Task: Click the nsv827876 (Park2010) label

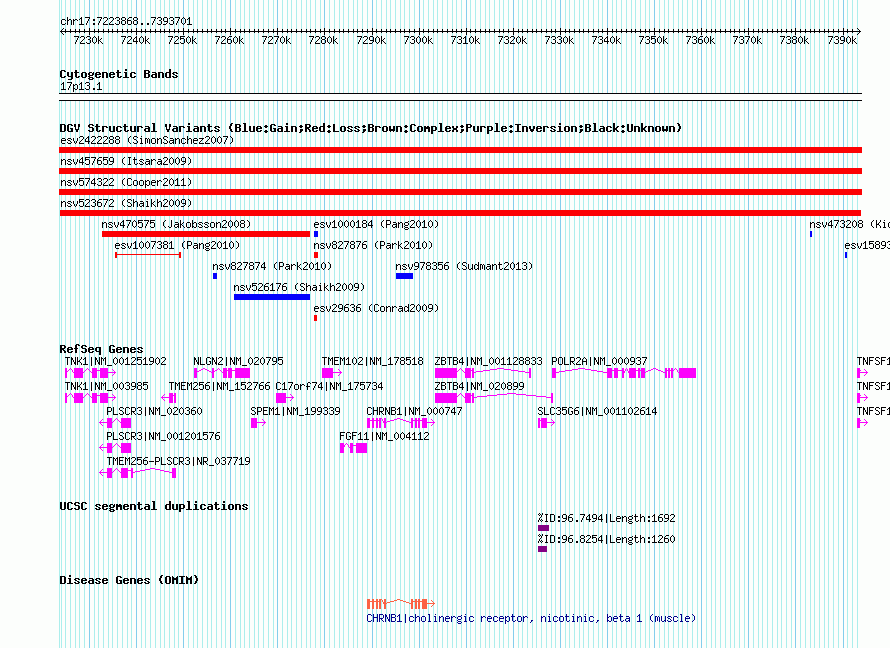Action: (373, 245)
